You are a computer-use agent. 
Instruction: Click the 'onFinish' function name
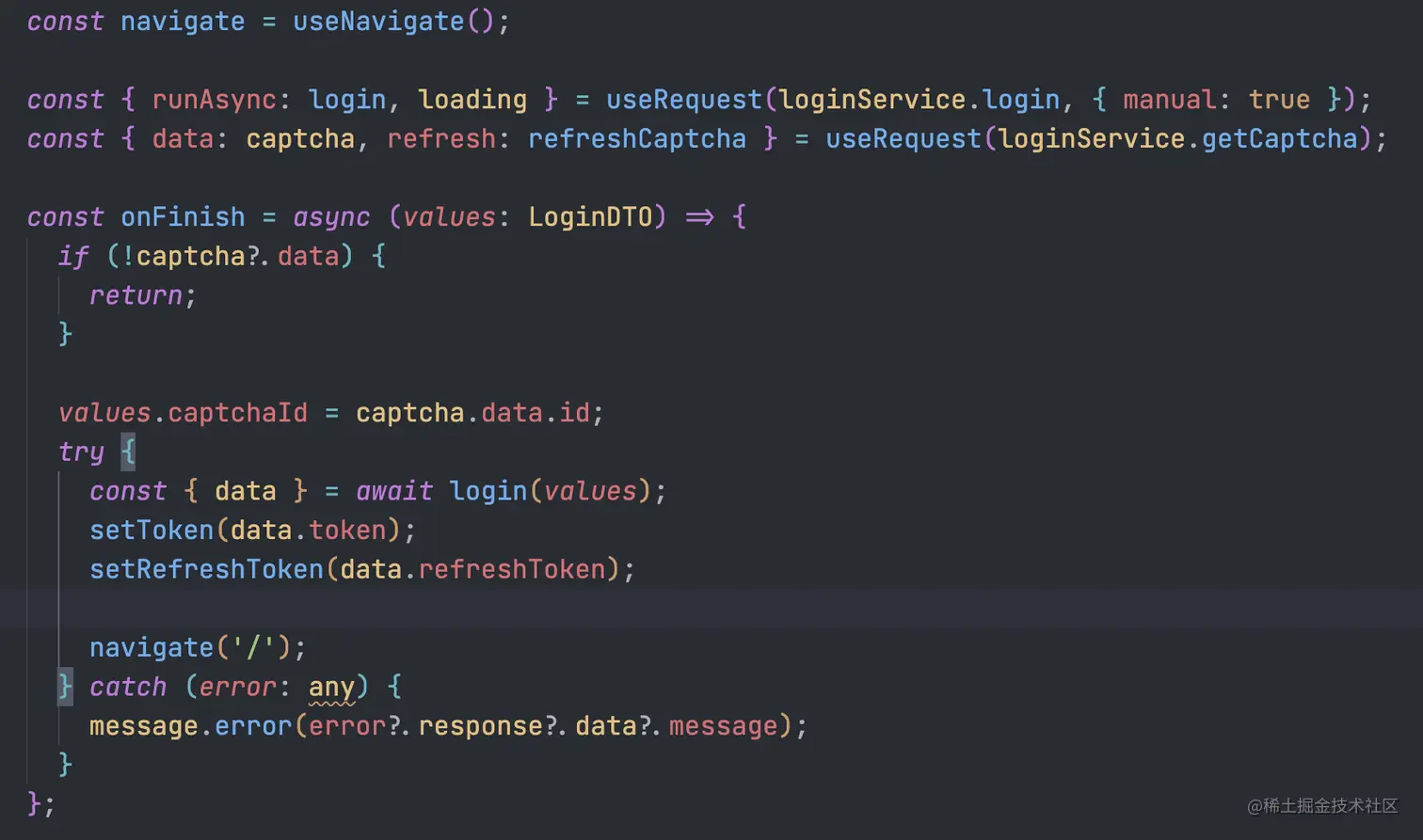(183, 217)
